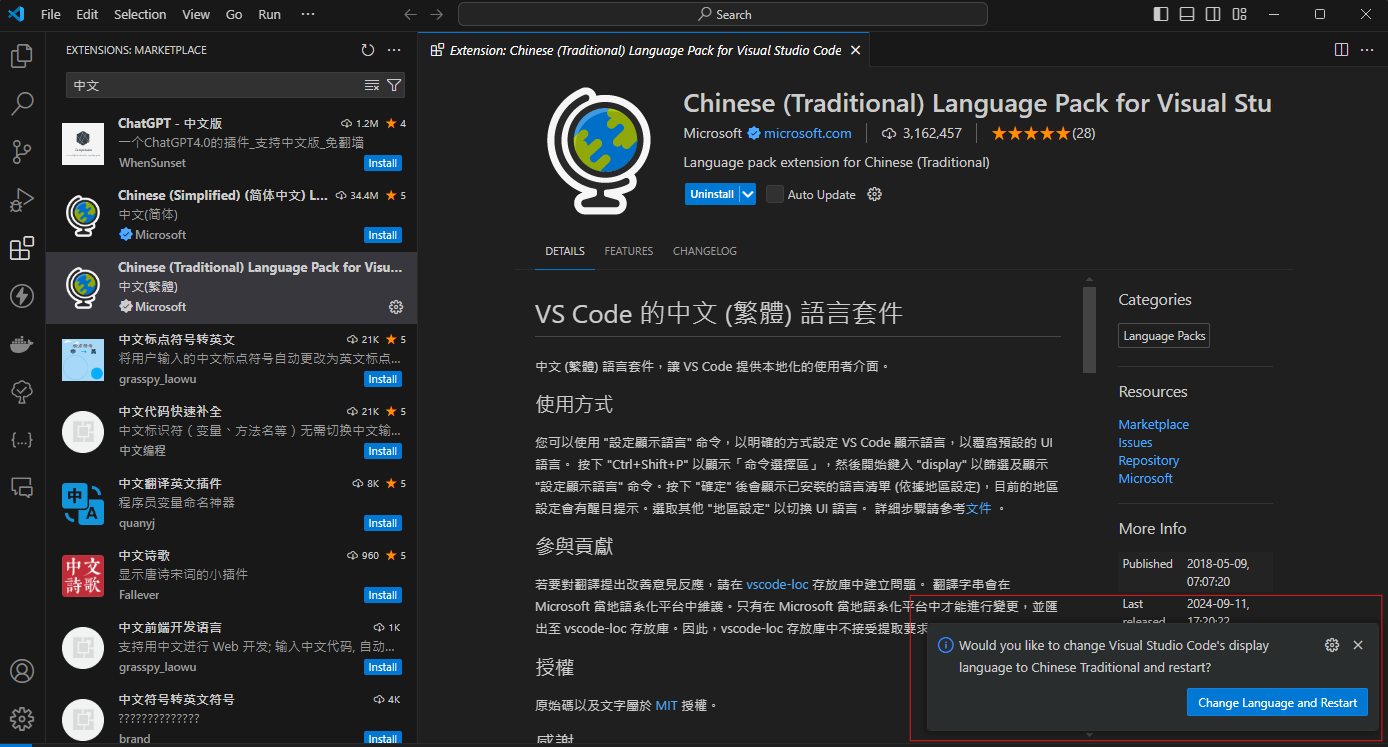Switch to the FEATURES tab
1388x747 pixels.
[628, 251]
